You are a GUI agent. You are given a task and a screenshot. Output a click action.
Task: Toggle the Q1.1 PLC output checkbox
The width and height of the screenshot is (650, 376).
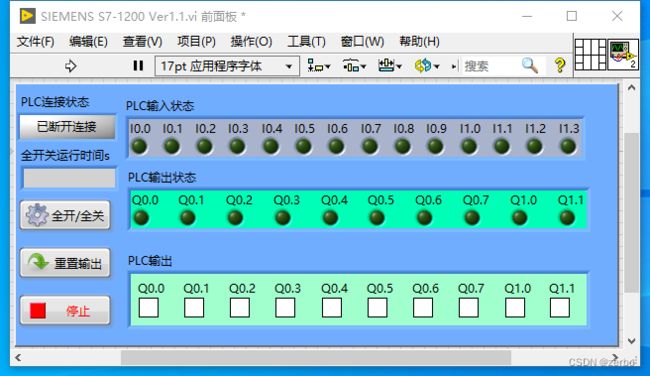[560, 308]
